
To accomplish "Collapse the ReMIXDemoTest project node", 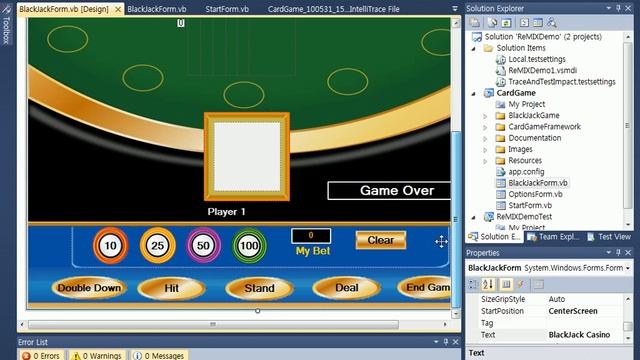I will (x=473, y=217).
